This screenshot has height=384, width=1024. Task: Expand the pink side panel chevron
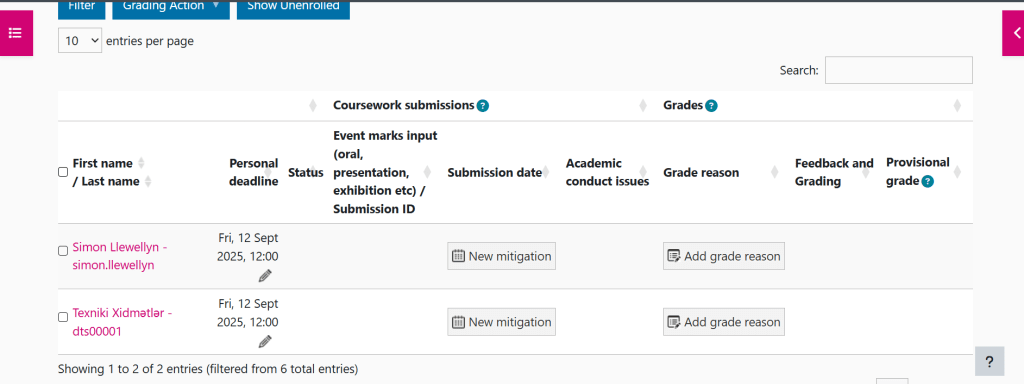coord(1014,33)
